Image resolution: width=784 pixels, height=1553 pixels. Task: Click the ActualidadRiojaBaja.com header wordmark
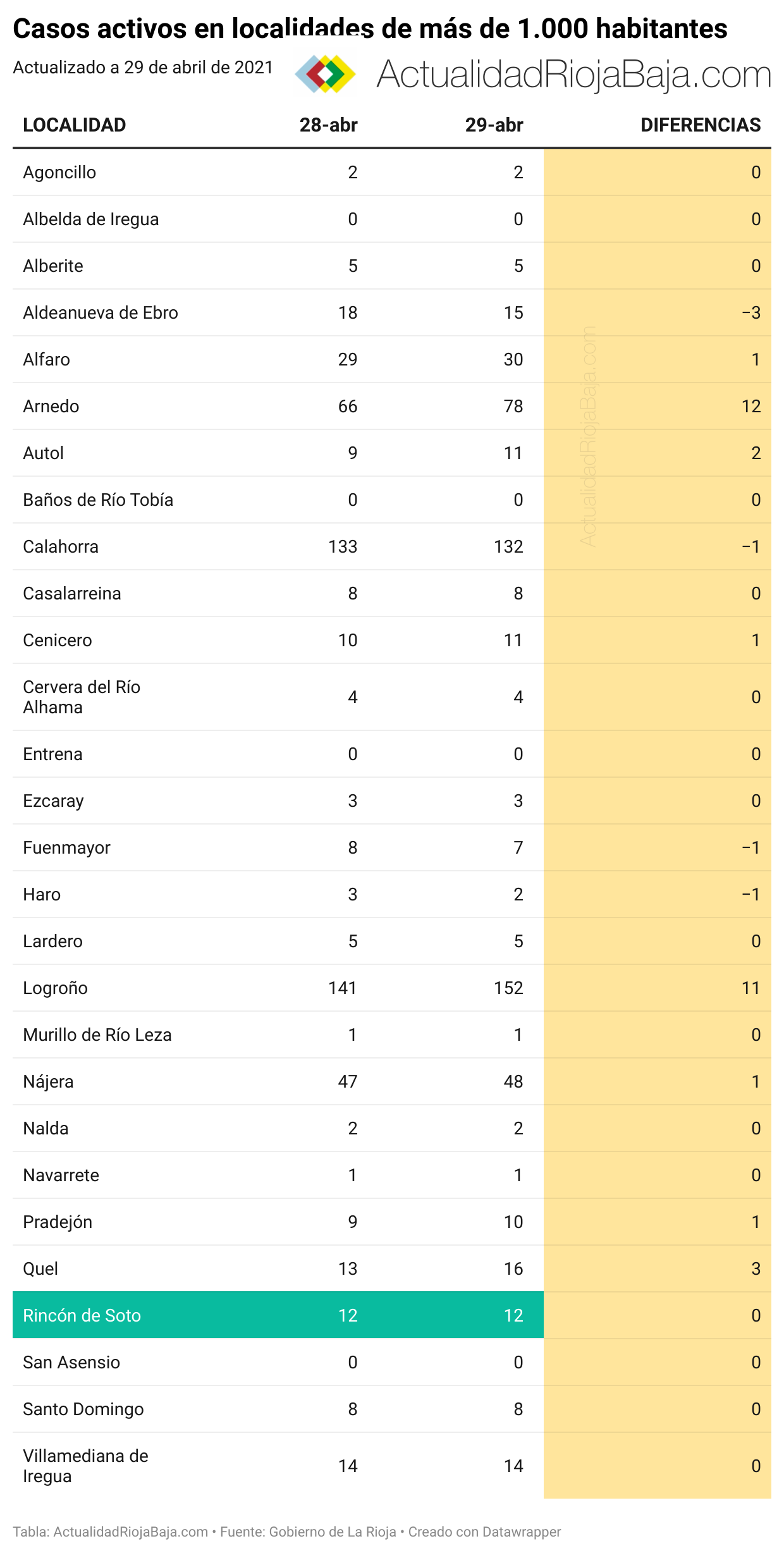[573, 75]
